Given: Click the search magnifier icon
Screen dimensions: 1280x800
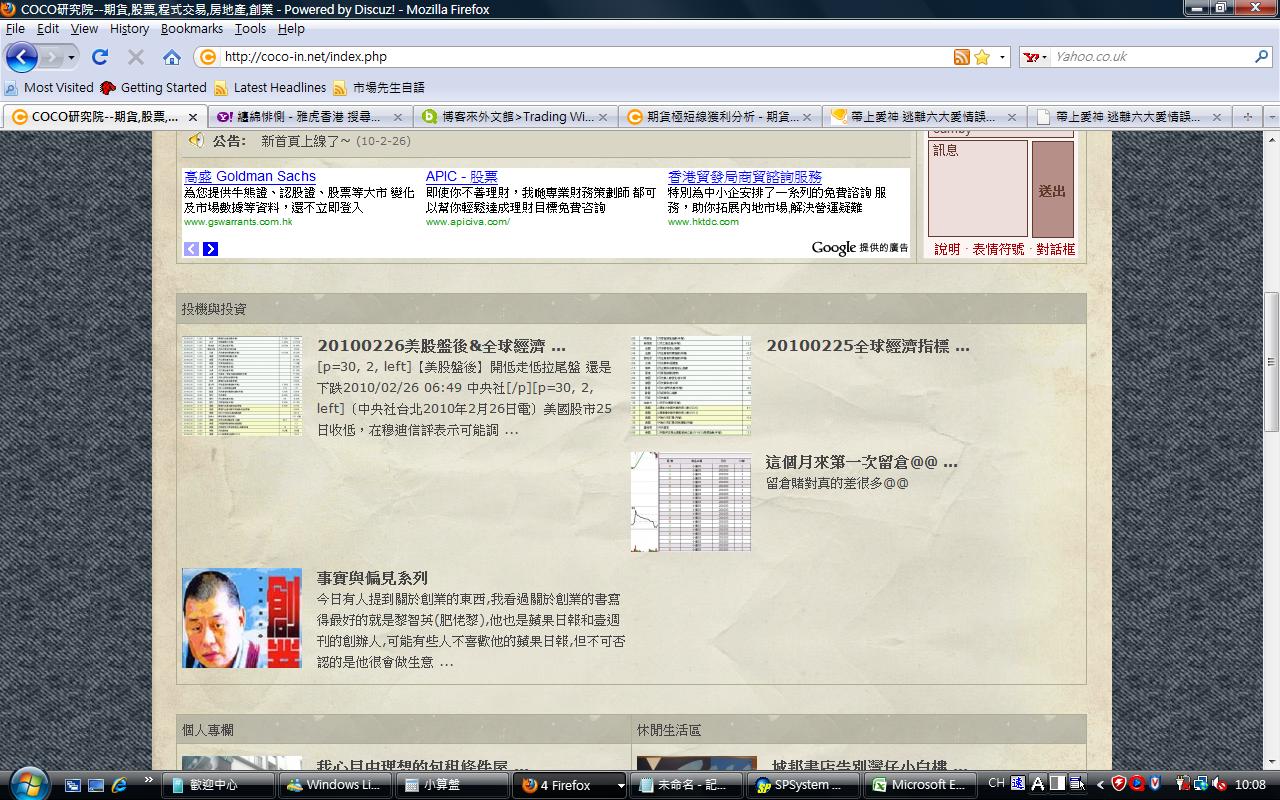Looking at the screenshot, I should click(1262, 57).
